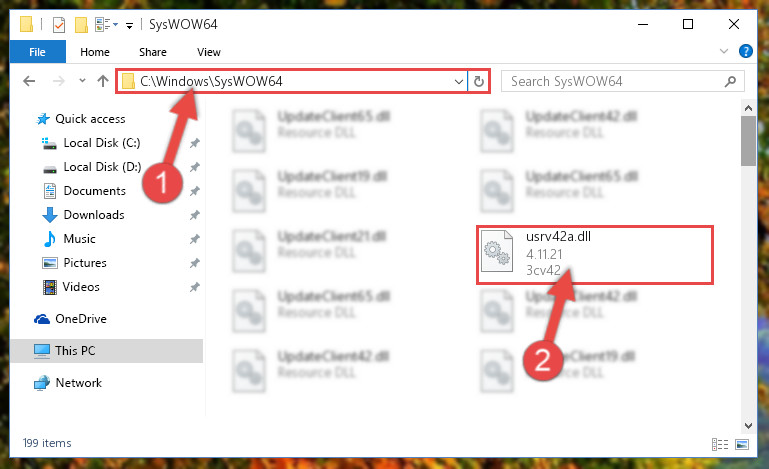Open the recent locations dropdown arrow
This screenshot has height=469, width=769.
pyautogui.click(x=82, y=81)
